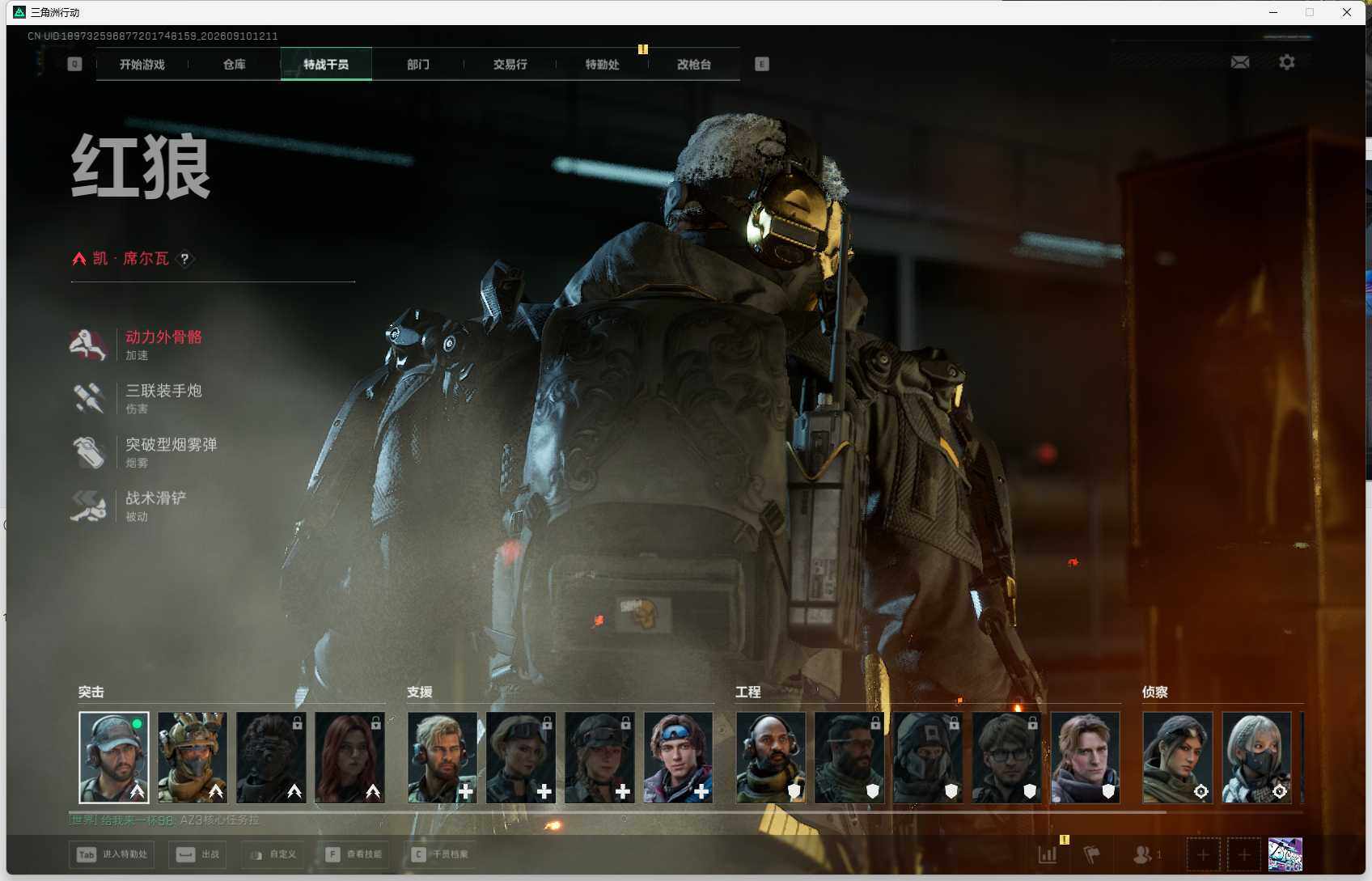
Task: Click the 工程 category label
Action: (748, 693)
